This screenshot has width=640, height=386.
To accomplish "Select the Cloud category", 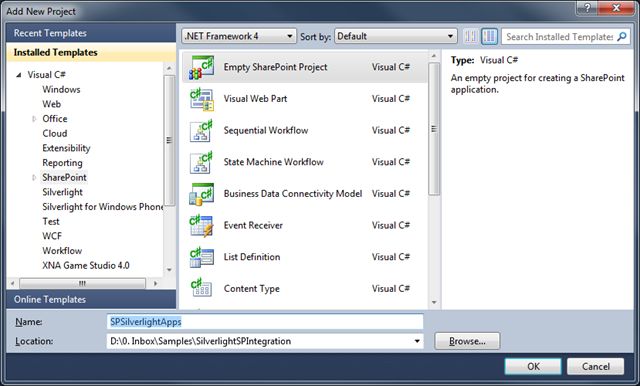I will click(55, 133).
